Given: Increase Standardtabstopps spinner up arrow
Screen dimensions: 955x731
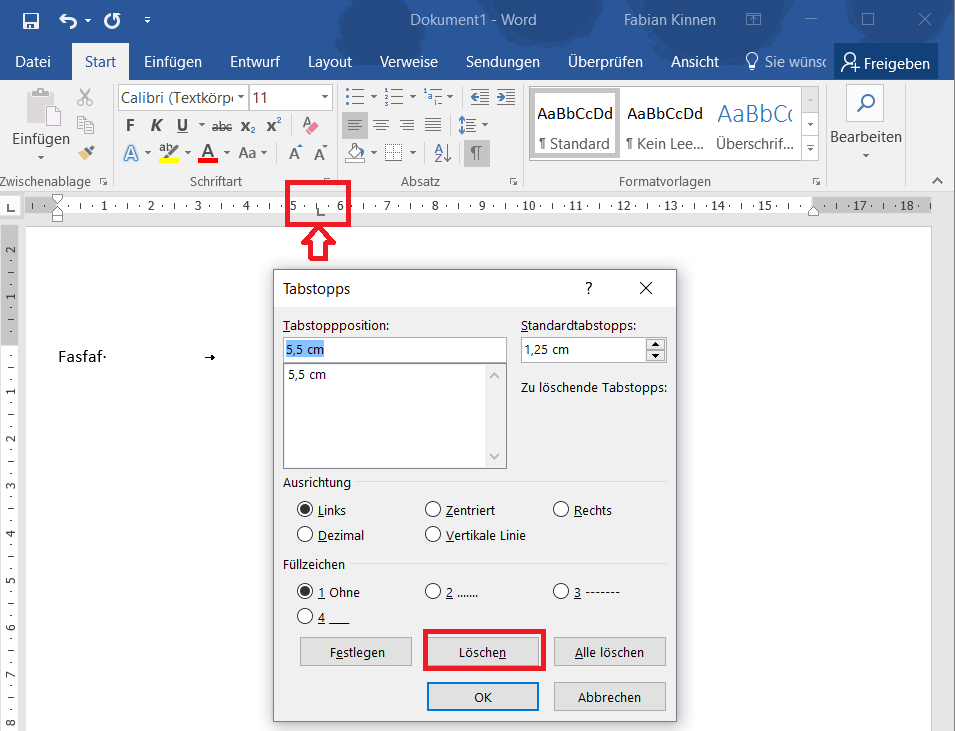Looking at the screenshot, I should coord(655,344).
